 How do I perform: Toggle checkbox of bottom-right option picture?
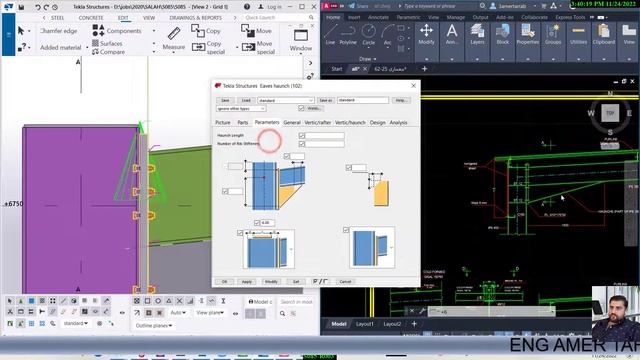point(346,230)
